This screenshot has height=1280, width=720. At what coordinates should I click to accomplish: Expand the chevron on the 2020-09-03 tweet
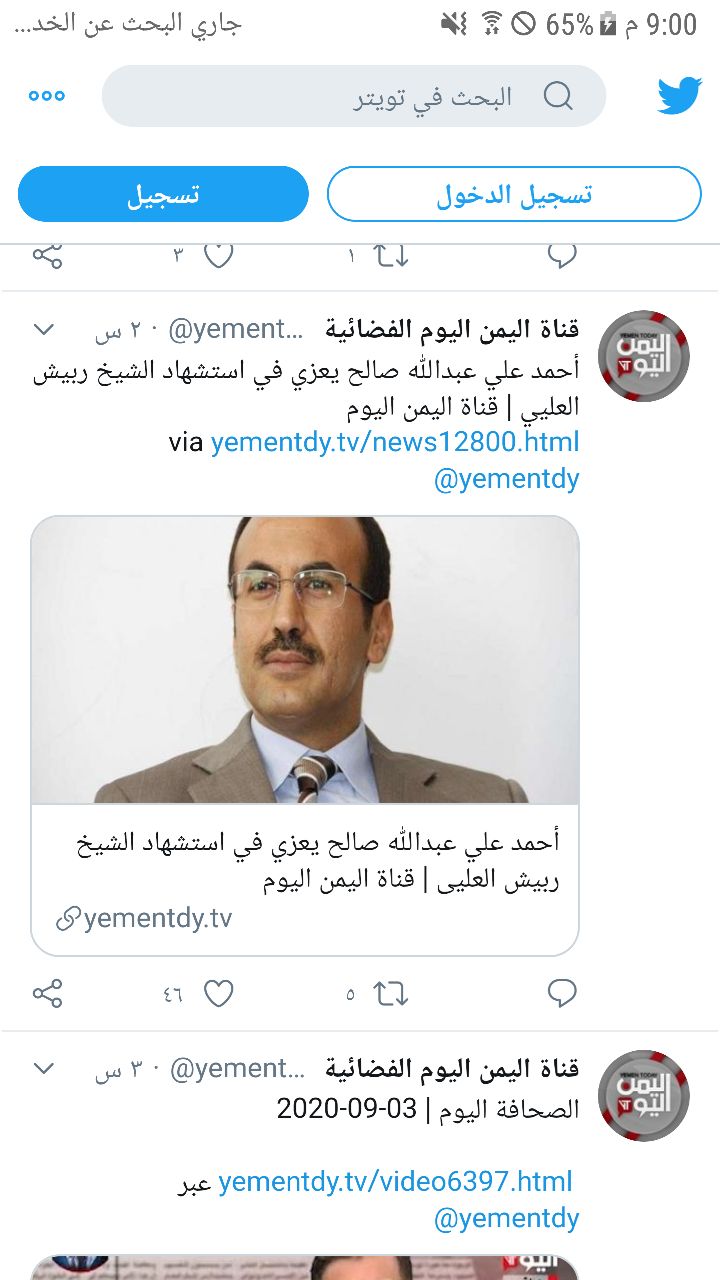pos(44,1068)
